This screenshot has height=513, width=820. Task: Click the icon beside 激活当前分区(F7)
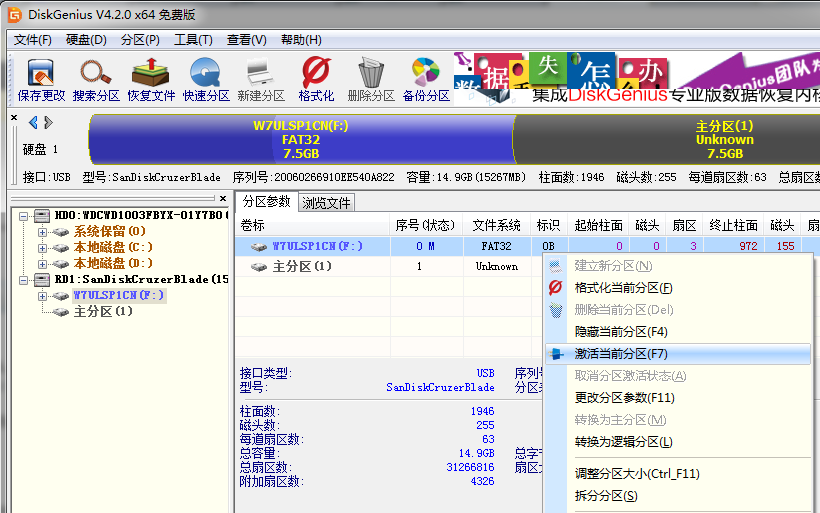pyautogui.click(x=555, y=354)
